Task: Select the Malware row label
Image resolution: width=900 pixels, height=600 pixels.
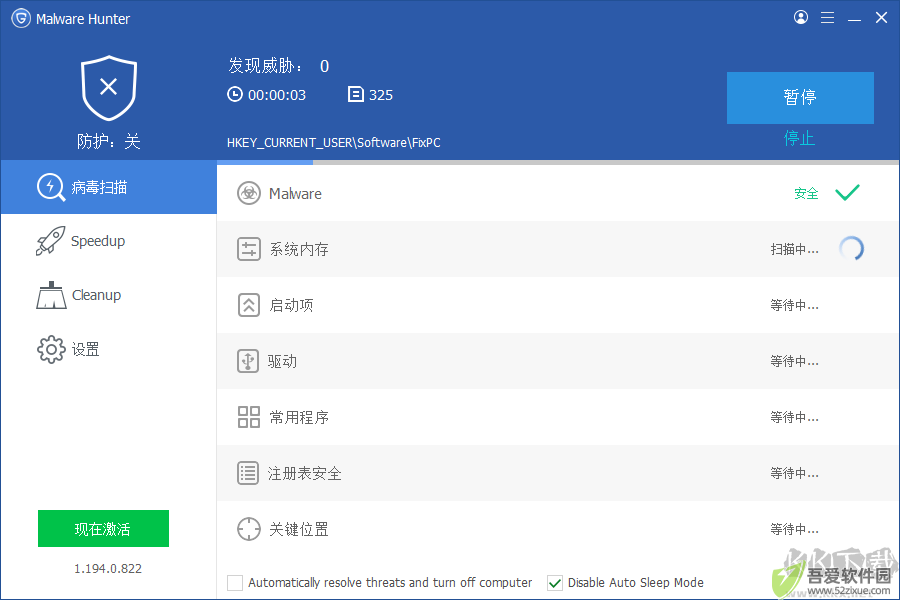Action: pyautogui.click(x=295, y=193)
